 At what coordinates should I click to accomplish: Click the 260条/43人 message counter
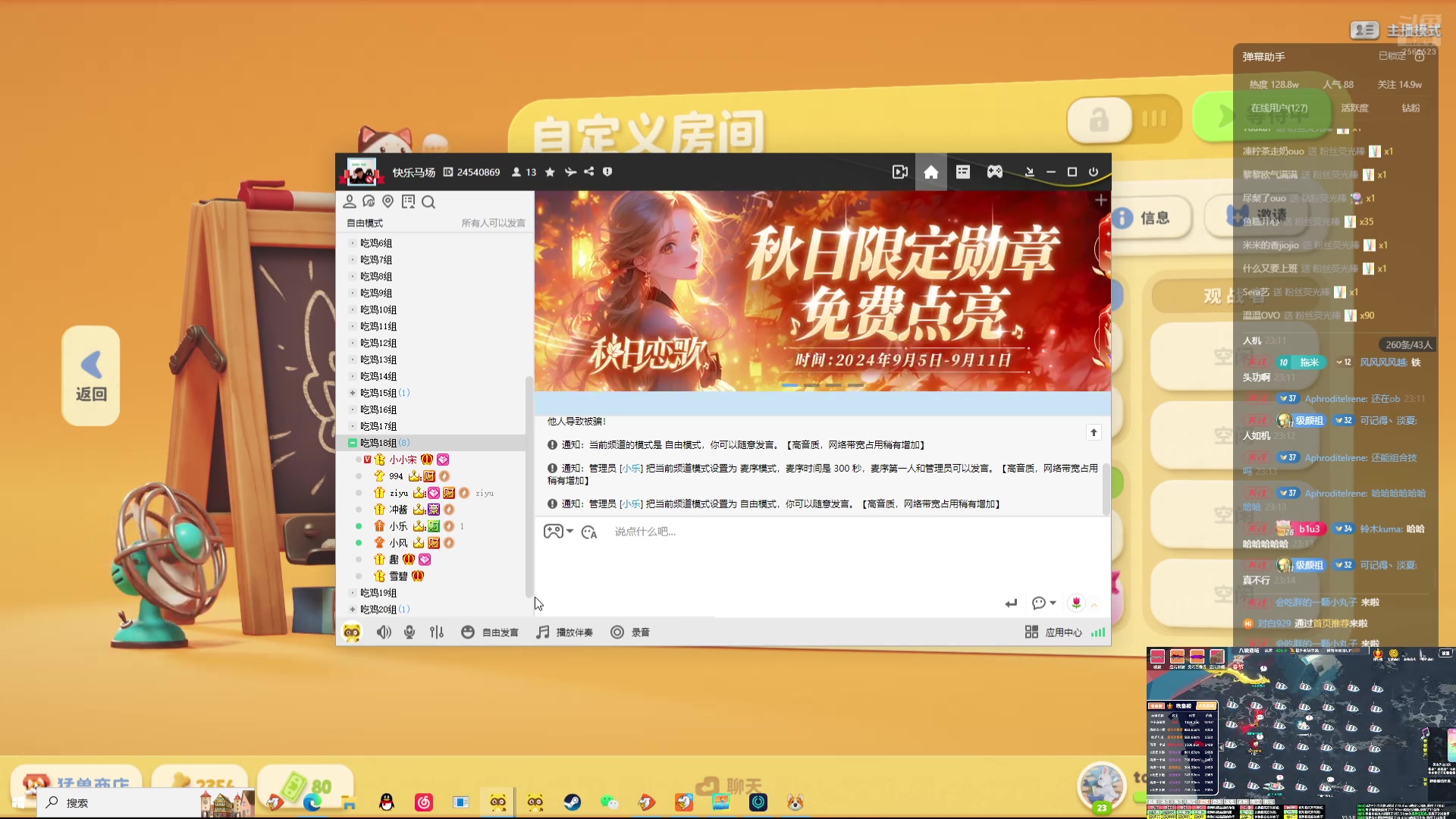point(1409,345)
